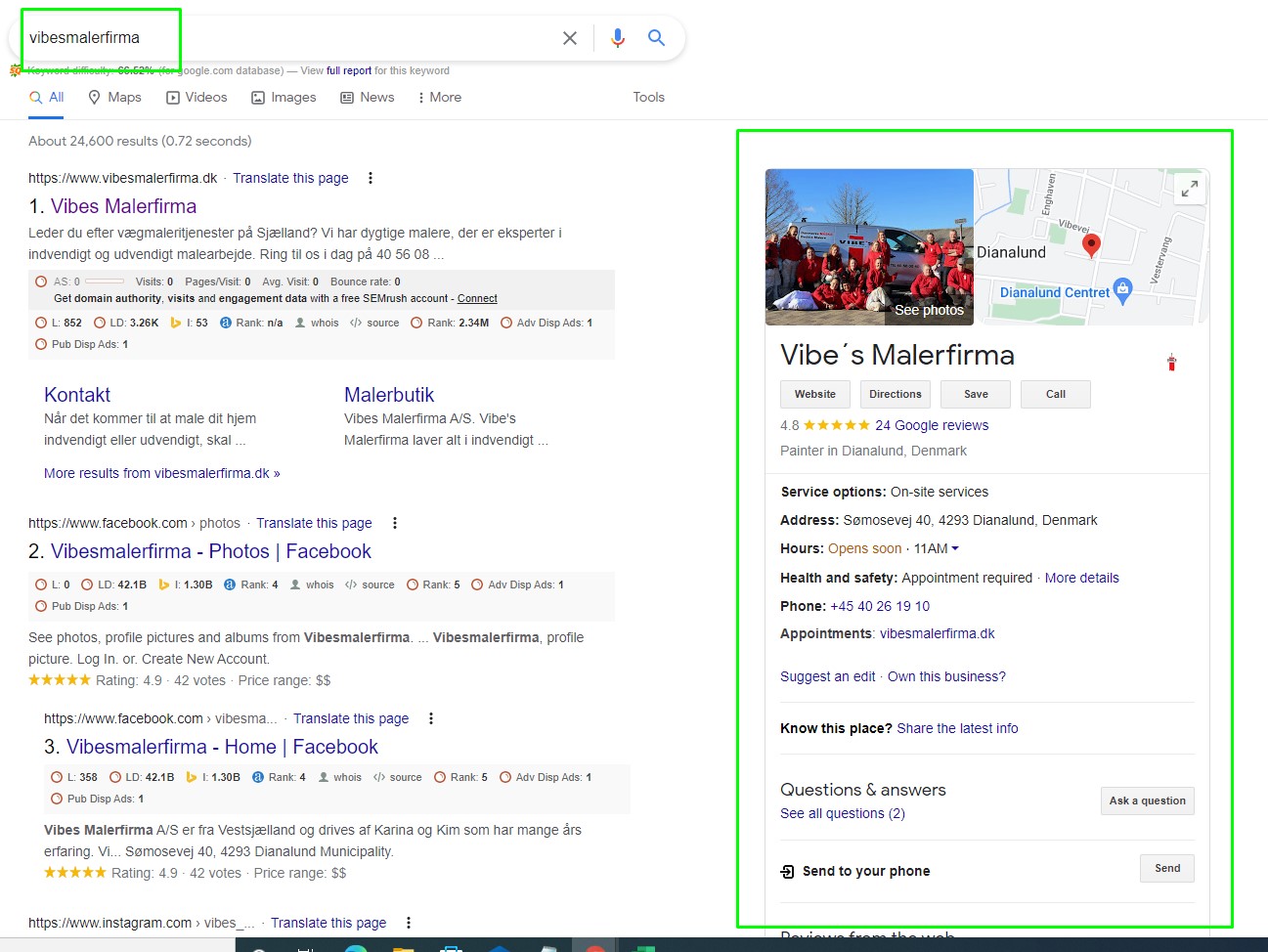Click the Directions button
This screenshot has height=952, width=1268.
[896, 394]
